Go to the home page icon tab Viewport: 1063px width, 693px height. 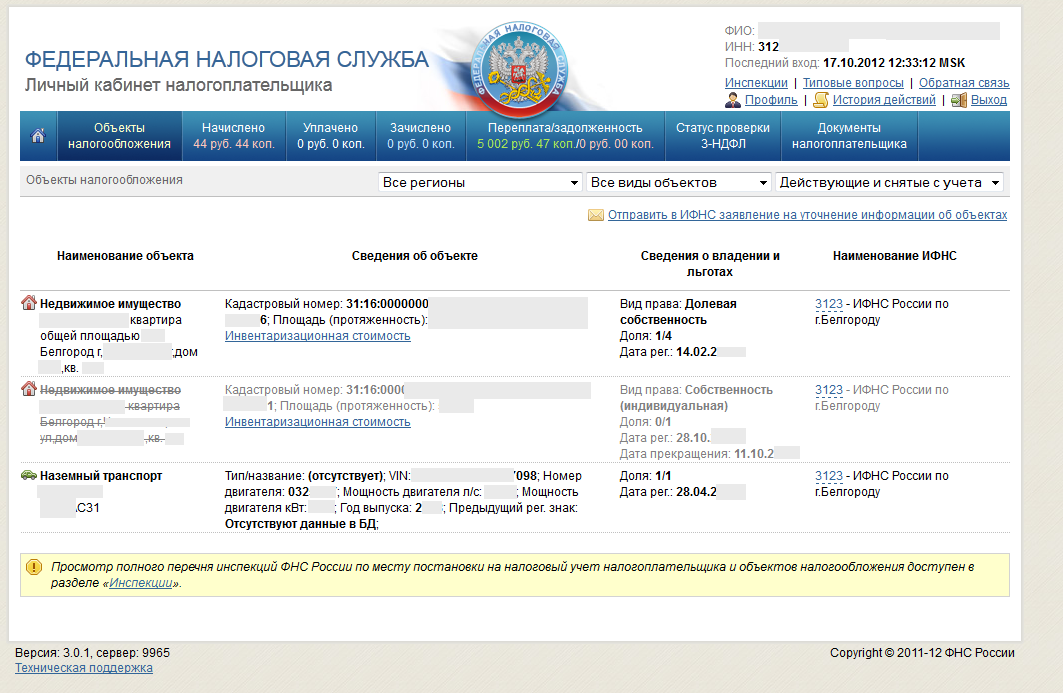[x=39, y=136]
